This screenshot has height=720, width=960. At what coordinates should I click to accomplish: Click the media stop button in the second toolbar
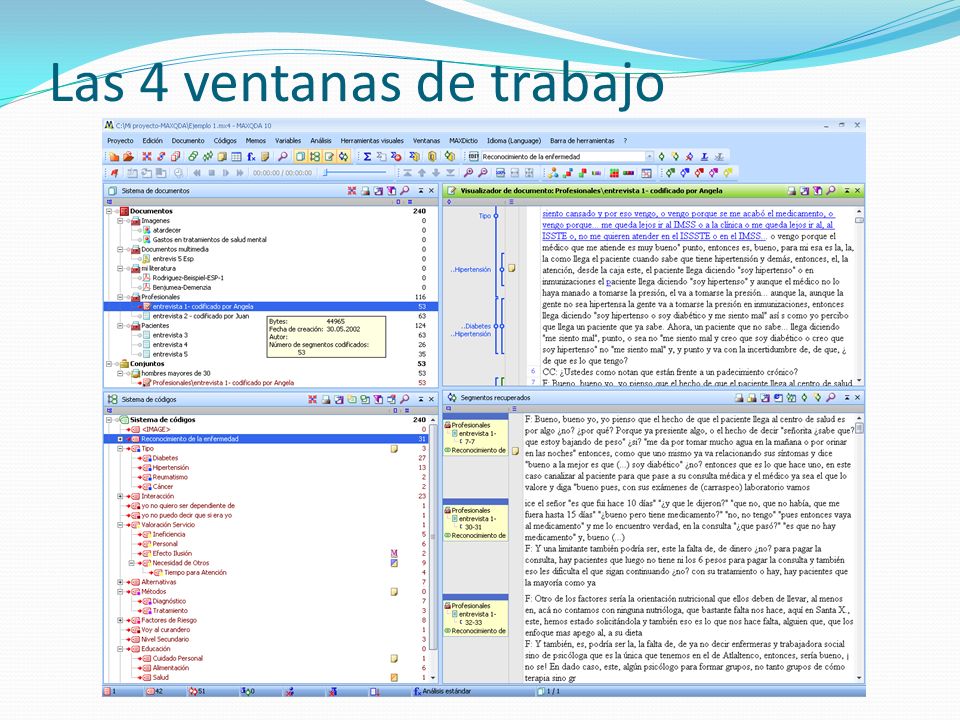211,173
